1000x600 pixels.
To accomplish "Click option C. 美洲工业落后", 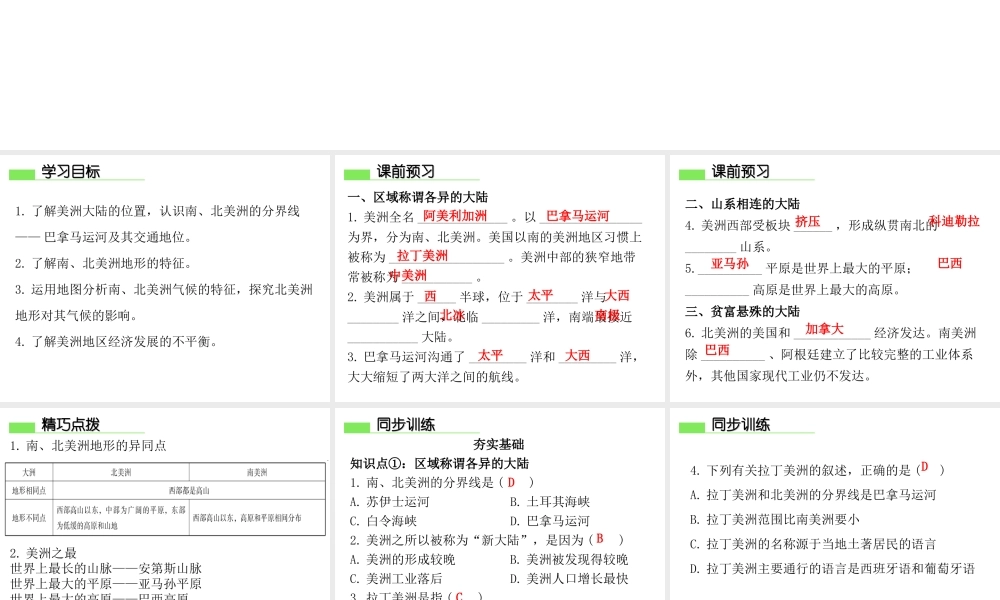I will (x=396, y=578).
